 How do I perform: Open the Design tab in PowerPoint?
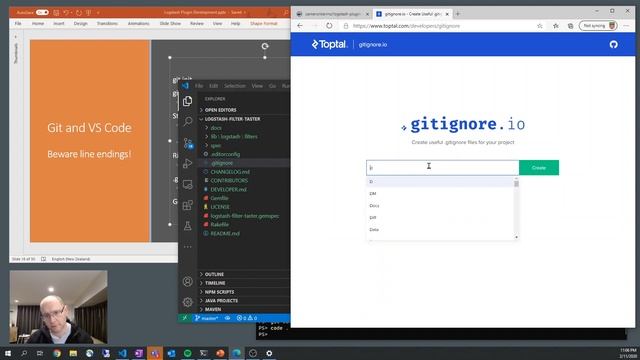tap(80, 24)
